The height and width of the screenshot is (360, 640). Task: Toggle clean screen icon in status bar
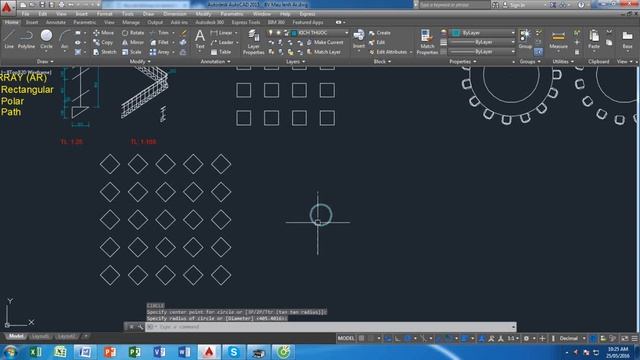[x=624, y=338]
